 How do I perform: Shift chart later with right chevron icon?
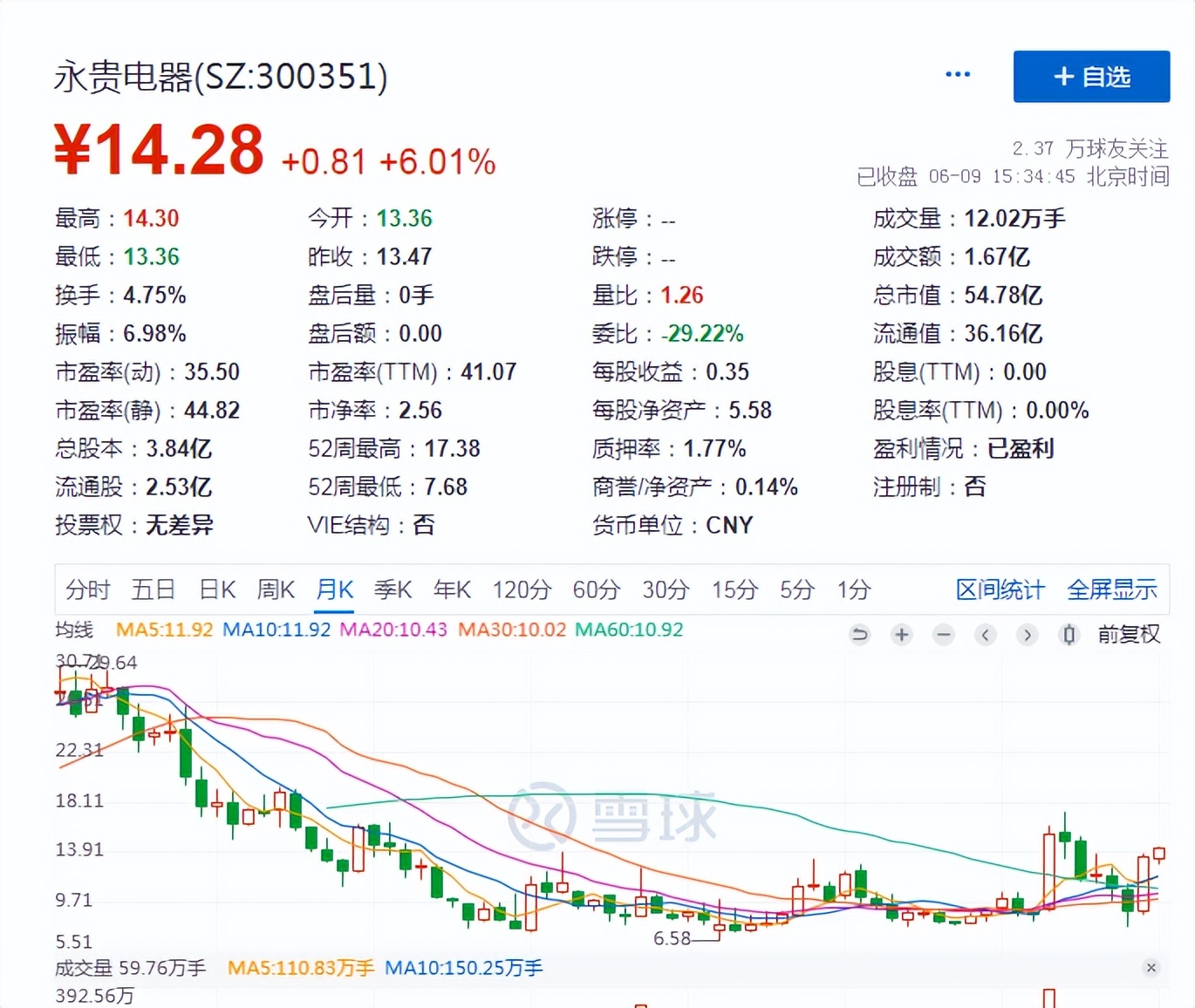pos(1028,635)
